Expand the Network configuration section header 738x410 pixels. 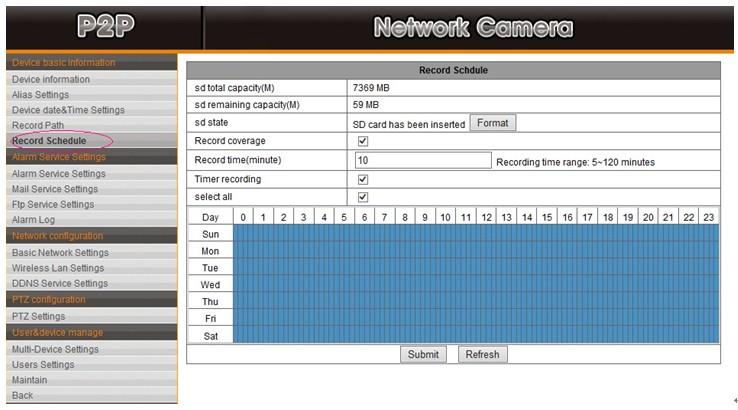click(57, 236)
